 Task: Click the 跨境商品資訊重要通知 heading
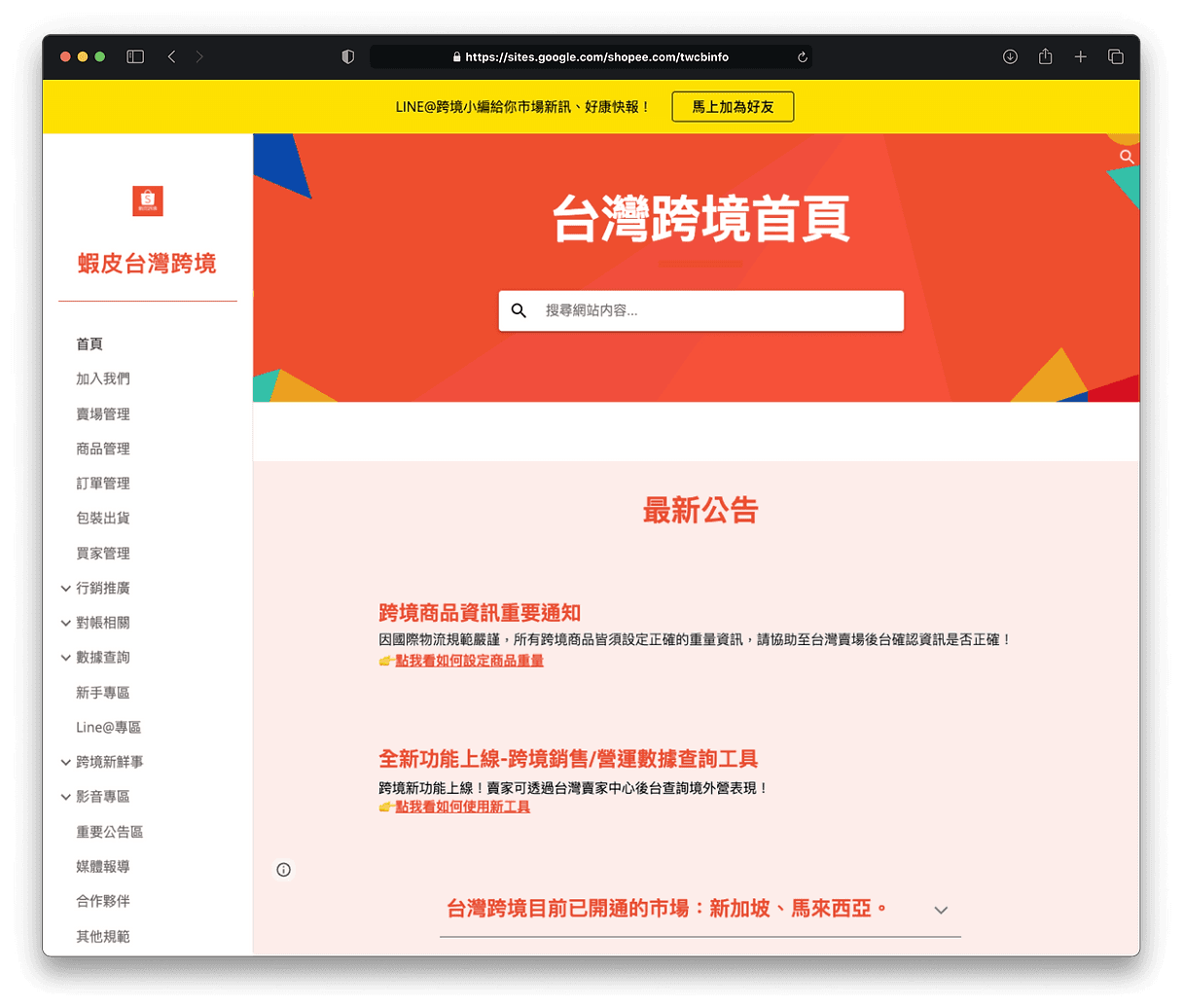click(480, 613)
